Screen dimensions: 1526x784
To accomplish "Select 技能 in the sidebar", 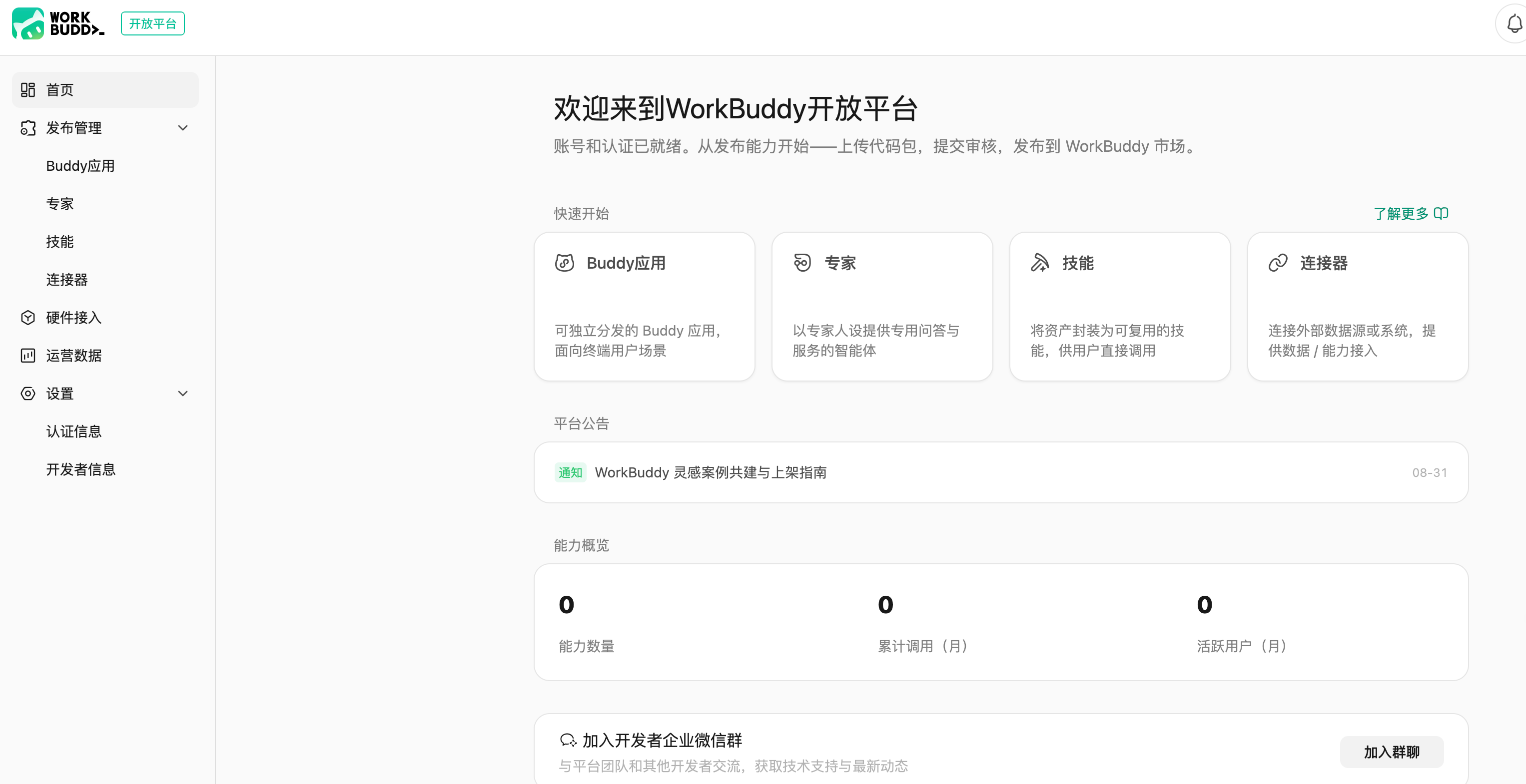I will pyautogui.click(x=60, y=242).
